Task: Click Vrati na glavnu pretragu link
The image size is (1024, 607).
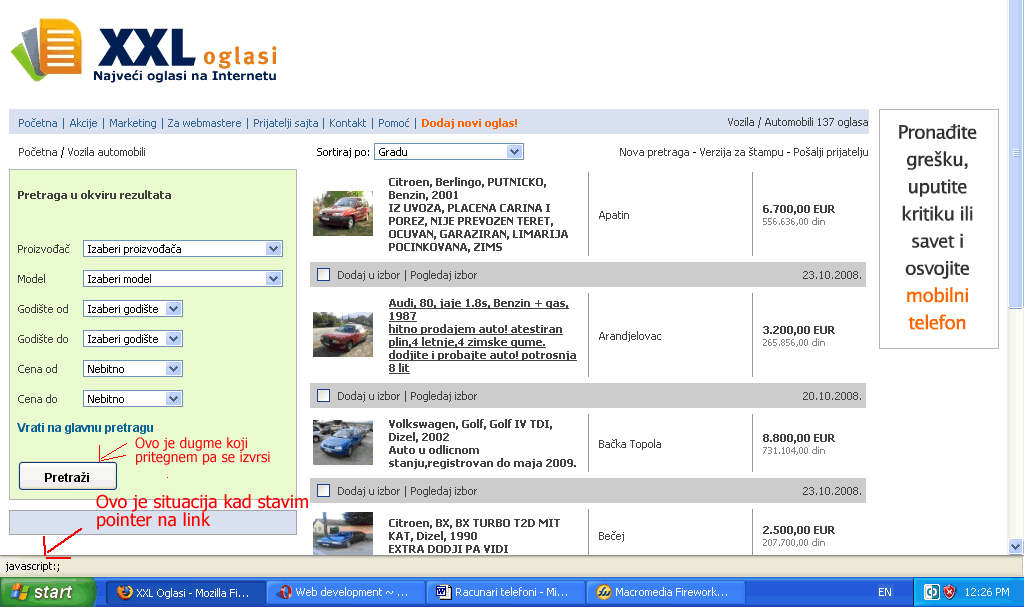Action: [85, 428]
